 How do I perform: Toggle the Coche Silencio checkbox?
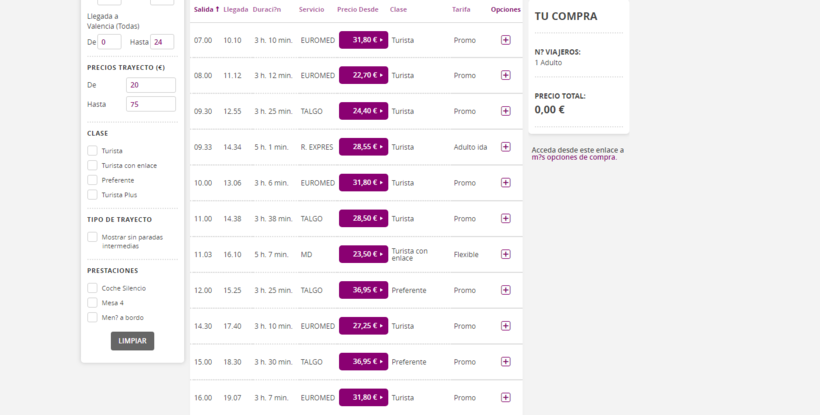coord(93,288)
